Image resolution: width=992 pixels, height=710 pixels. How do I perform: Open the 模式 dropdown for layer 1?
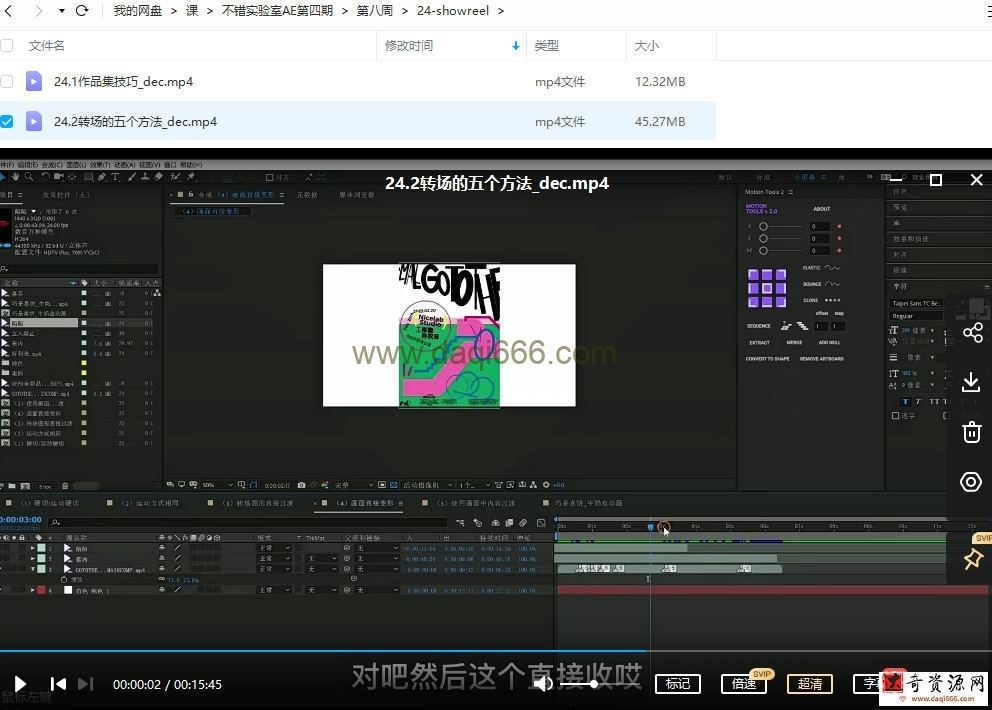tap(275, 548)
